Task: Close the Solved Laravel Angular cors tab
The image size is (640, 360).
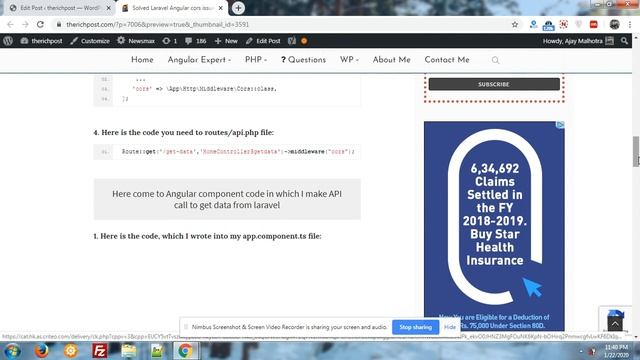Action: 220,8
